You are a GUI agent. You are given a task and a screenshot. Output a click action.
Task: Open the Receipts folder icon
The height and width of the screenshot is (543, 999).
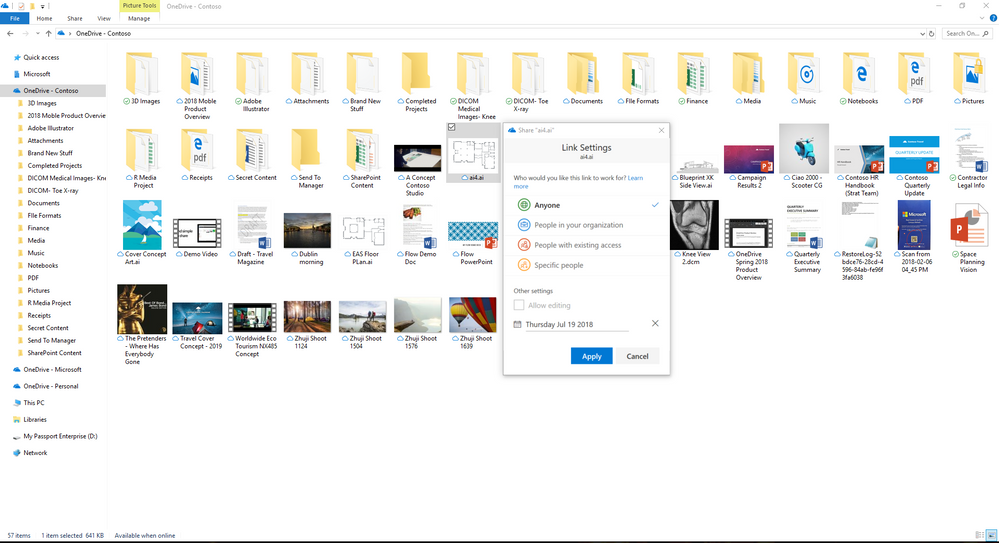197,150
